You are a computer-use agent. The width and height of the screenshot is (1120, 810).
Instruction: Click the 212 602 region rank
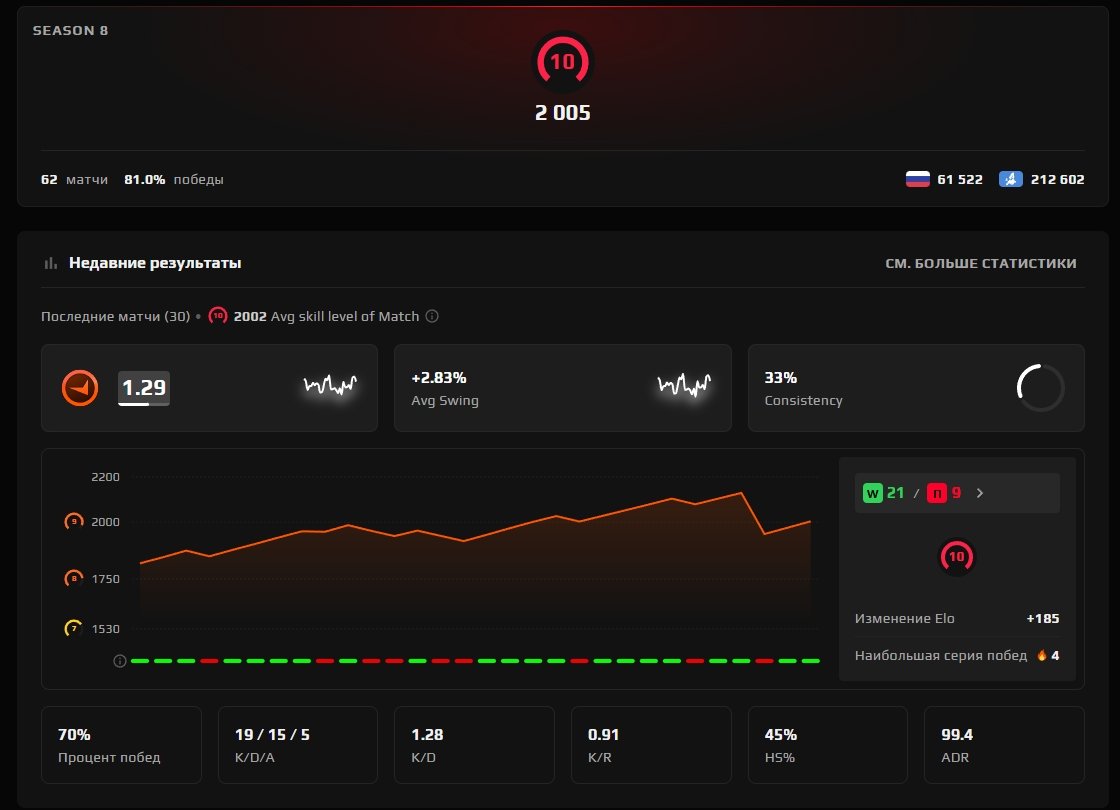point(1057,179)
